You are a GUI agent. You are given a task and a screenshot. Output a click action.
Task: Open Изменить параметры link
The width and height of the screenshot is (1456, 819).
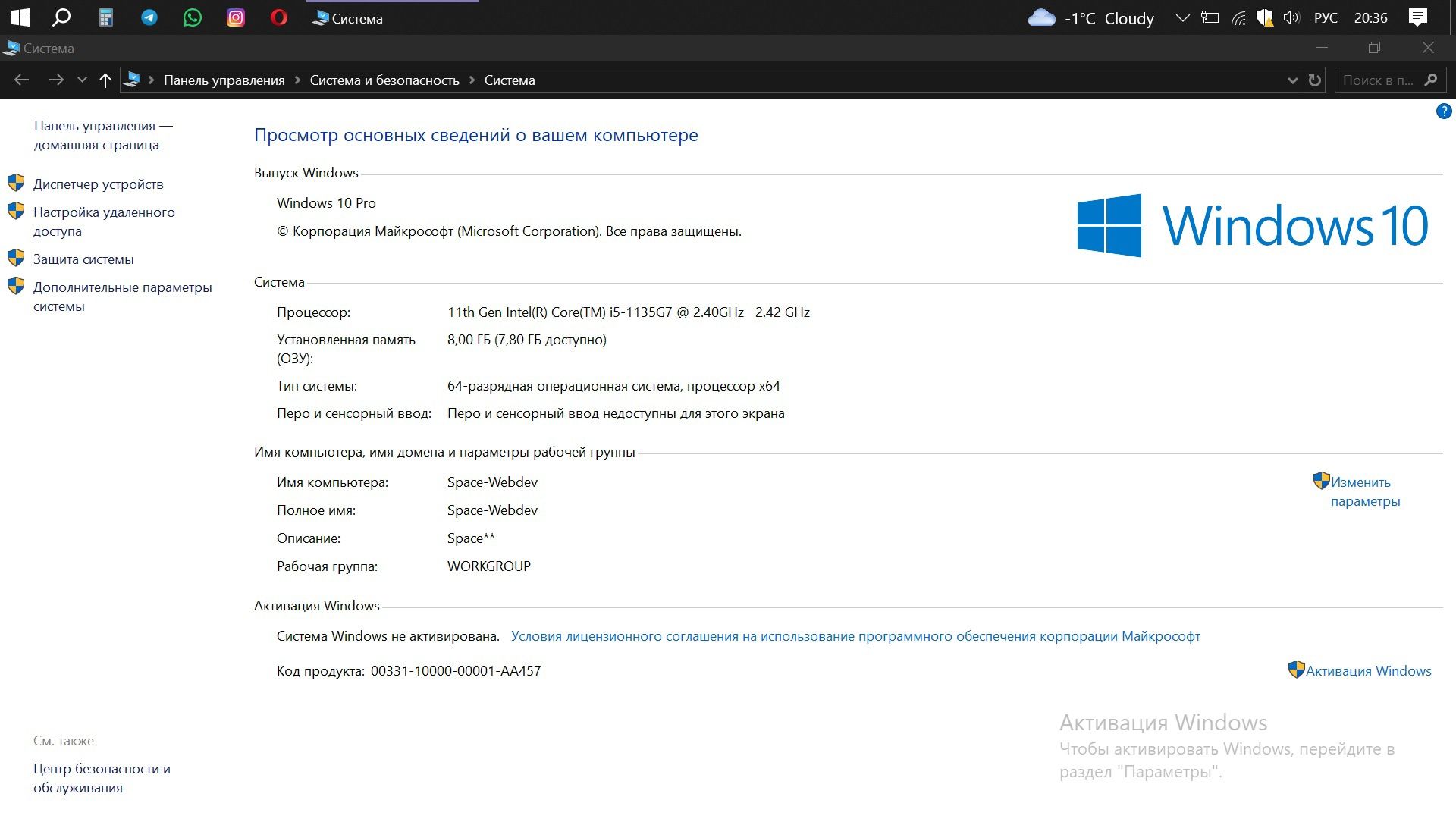pos(1365,491)
